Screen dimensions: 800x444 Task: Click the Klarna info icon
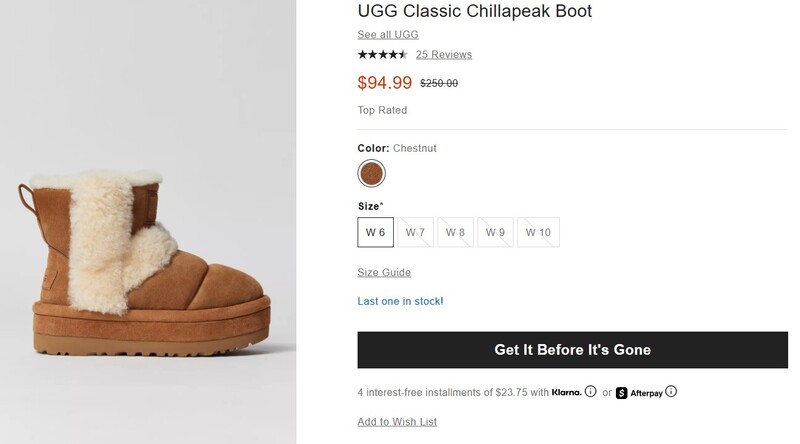click(591, 392)
